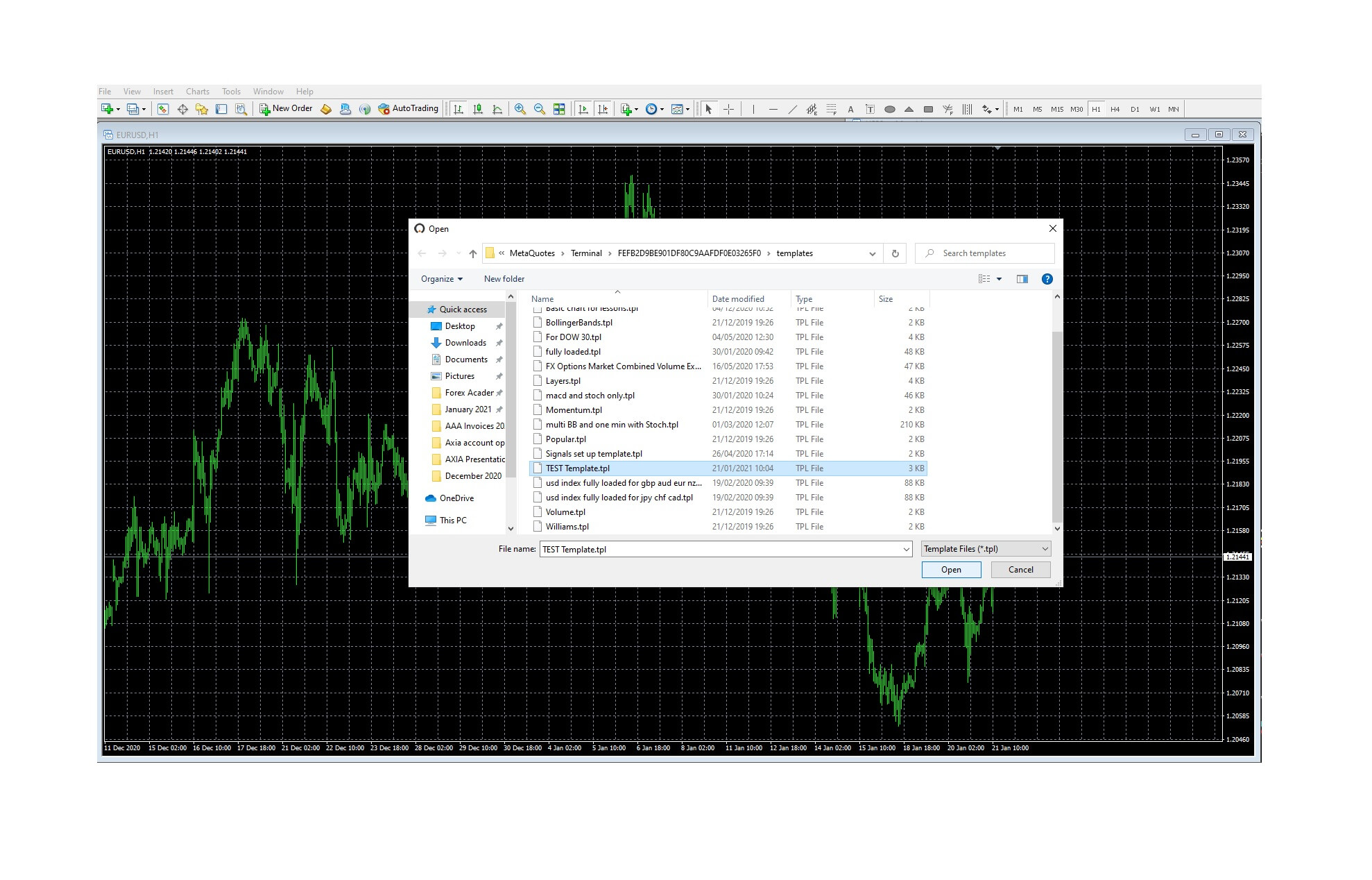
Task: Select the trendline drawing tool
Action: tap(792, 109)
